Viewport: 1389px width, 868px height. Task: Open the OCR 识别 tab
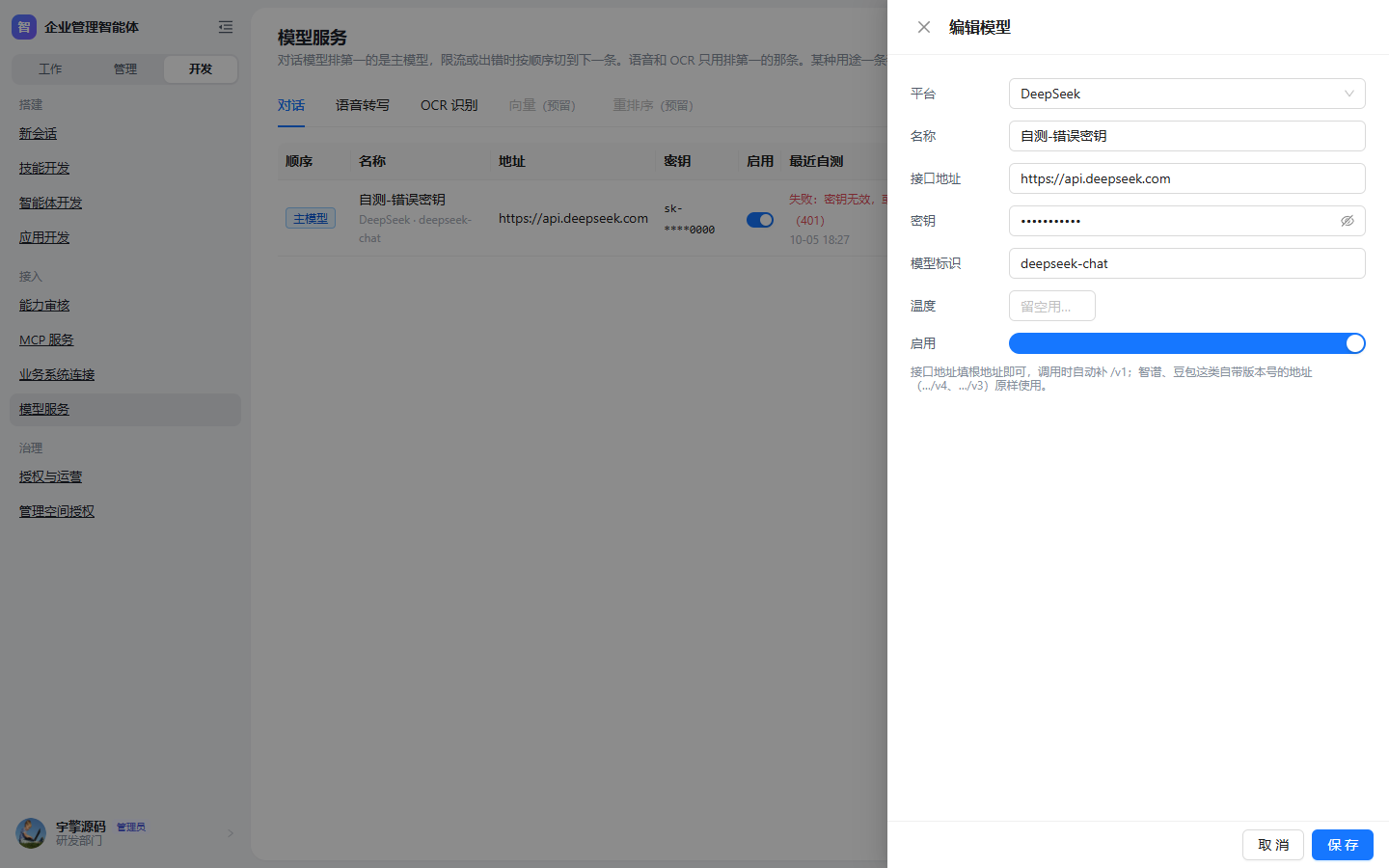pyautogui.click(x=449, y=105)
